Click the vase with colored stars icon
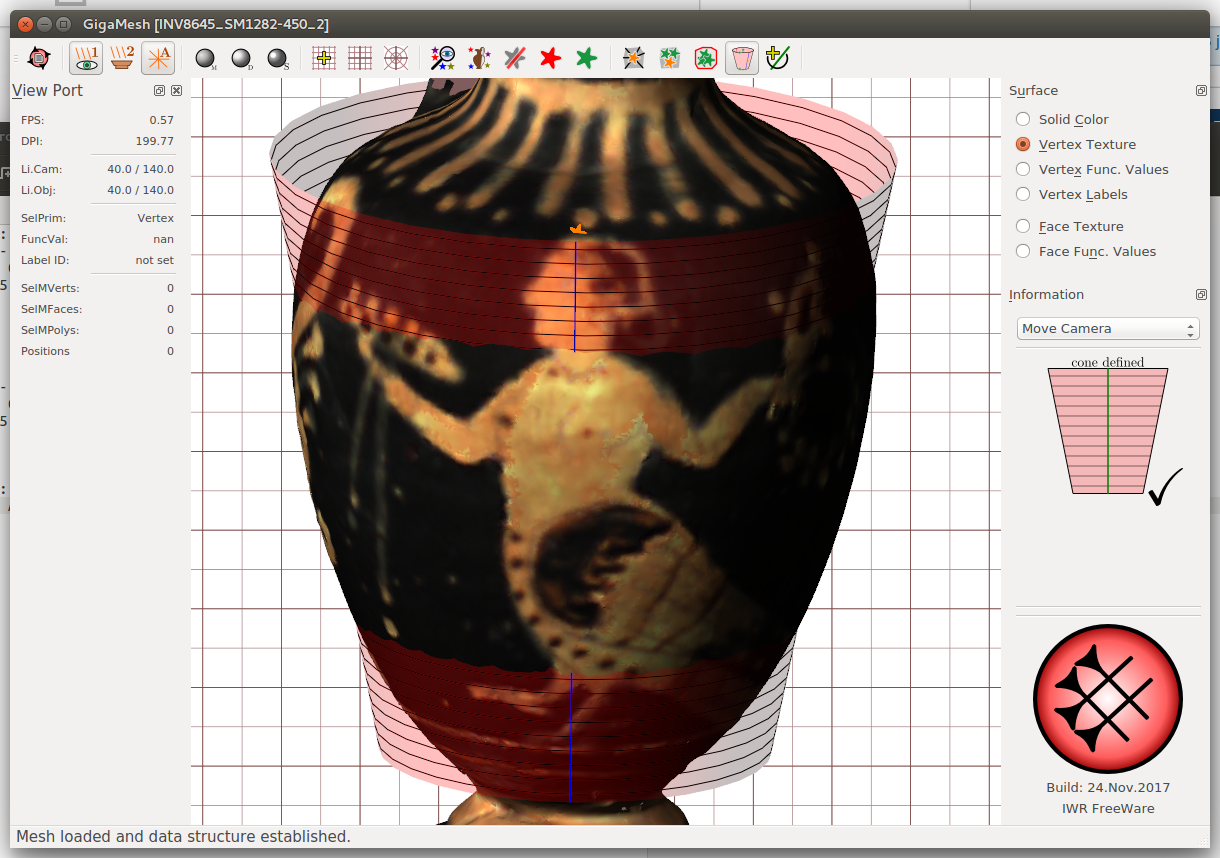Screen dimensions: 1220x858 (x=479, y=59)
